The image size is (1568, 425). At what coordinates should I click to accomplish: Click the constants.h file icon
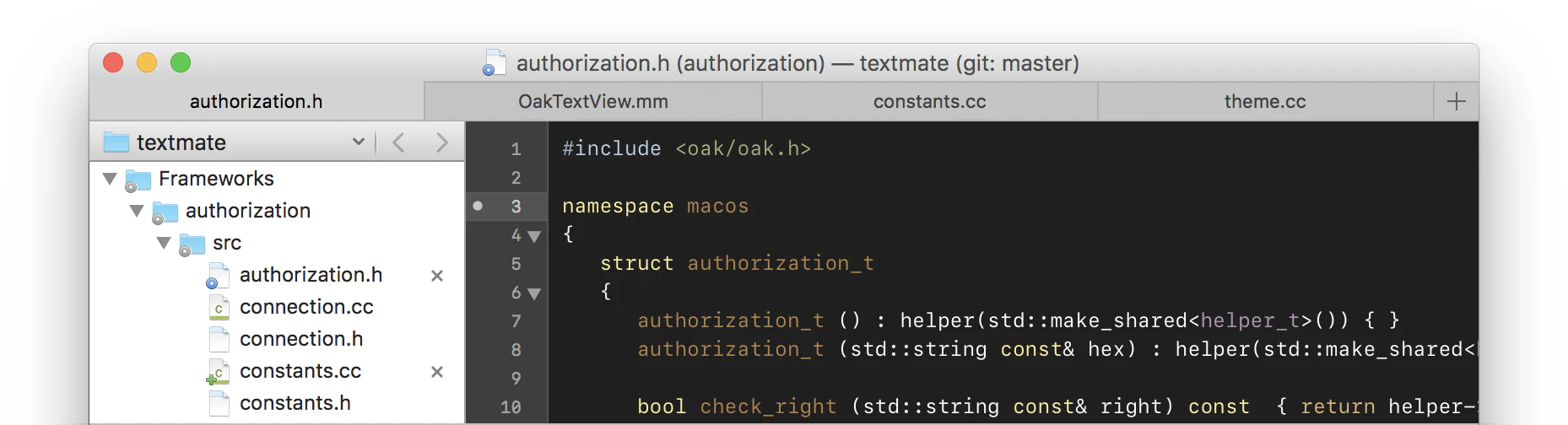pos(219,404)
